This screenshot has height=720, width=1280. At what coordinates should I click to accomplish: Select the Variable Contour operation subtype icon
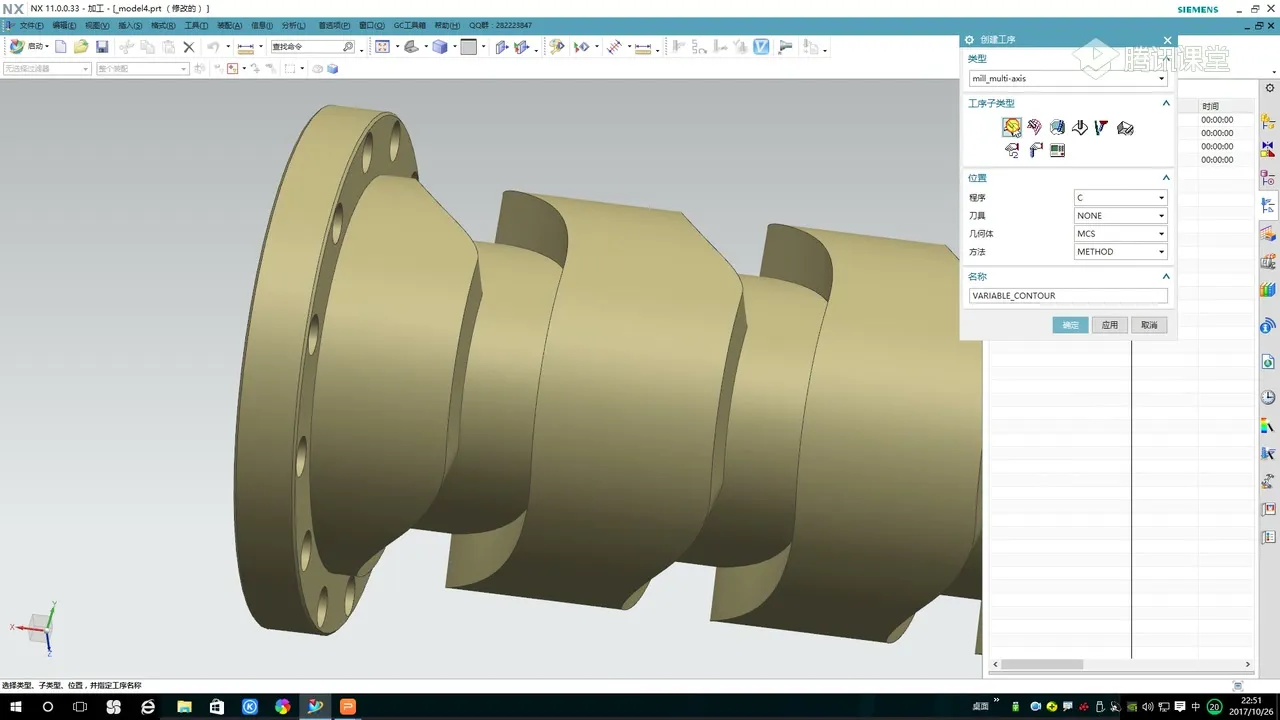[x=1011, y=127]
